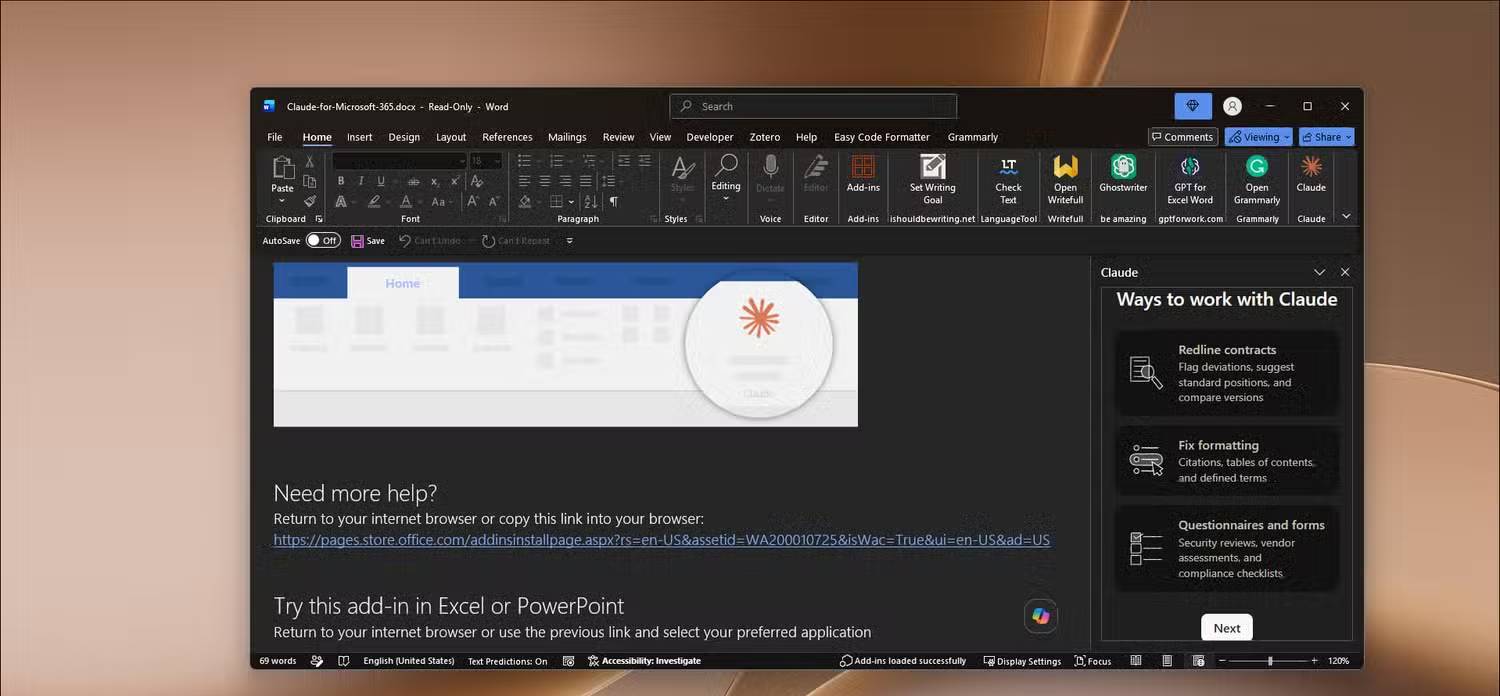
Task: Open the Zotero tab
Action: (765, 137)
